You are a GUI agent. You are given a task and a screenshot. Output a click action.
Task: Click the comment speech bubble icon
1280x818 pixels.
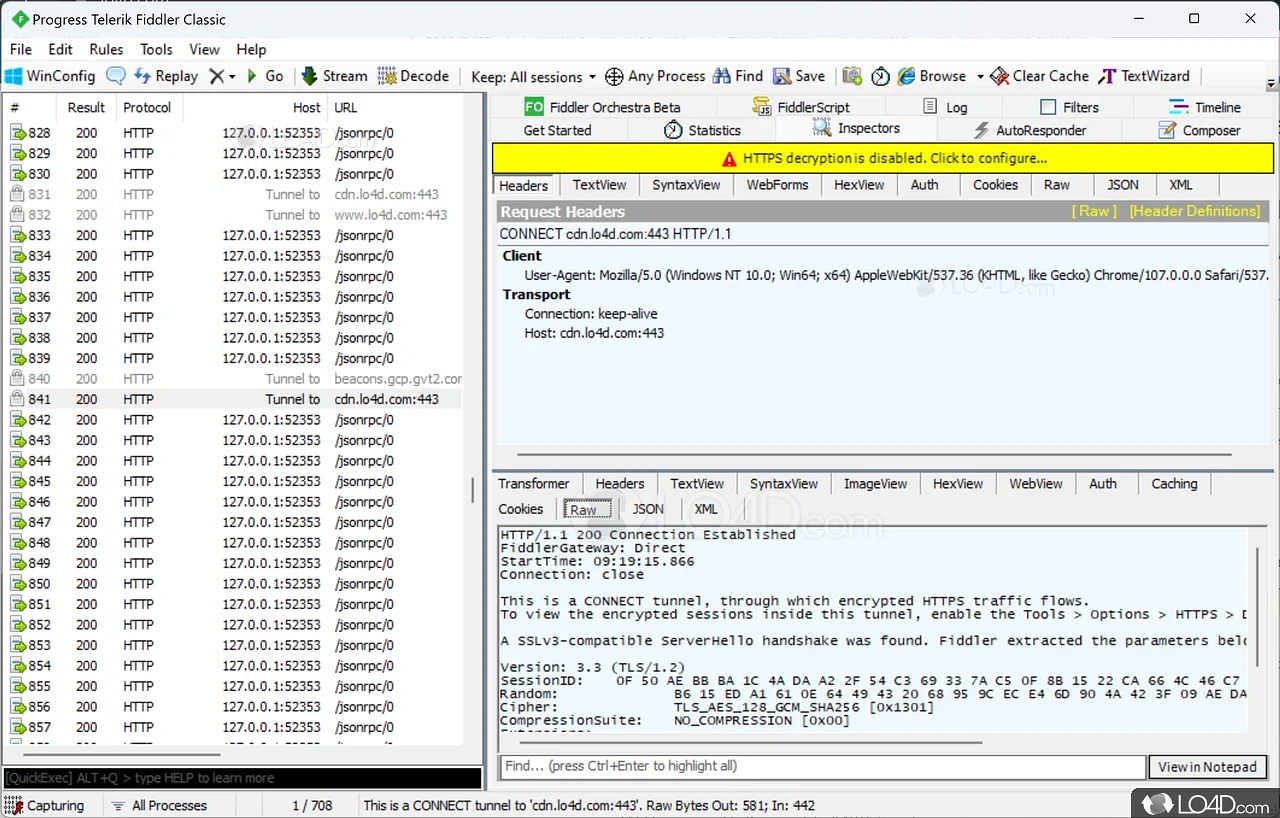tap(116, 76)
